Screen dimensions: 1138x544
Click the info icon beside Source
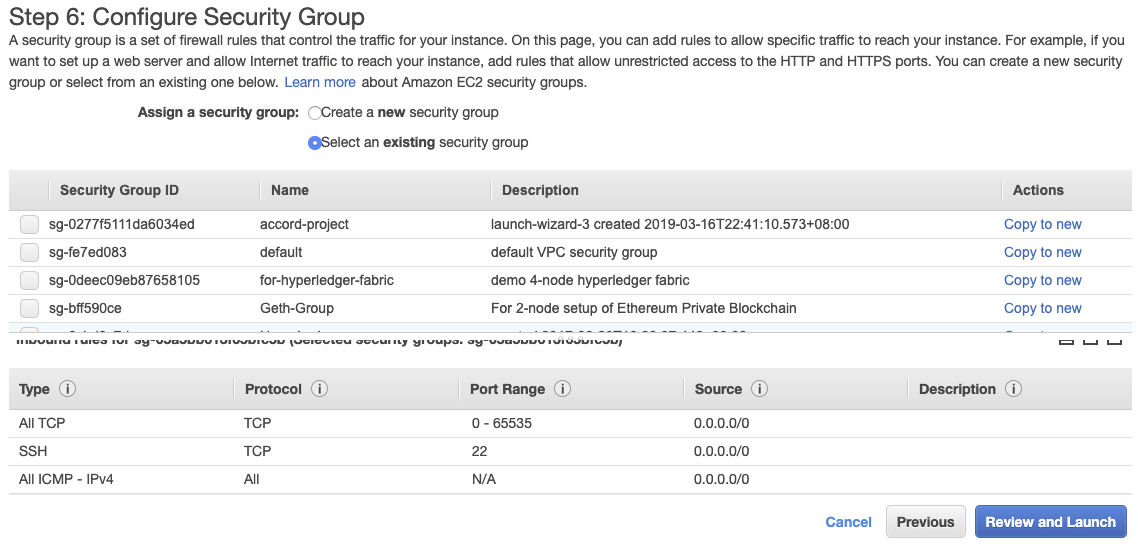point(760,389)
